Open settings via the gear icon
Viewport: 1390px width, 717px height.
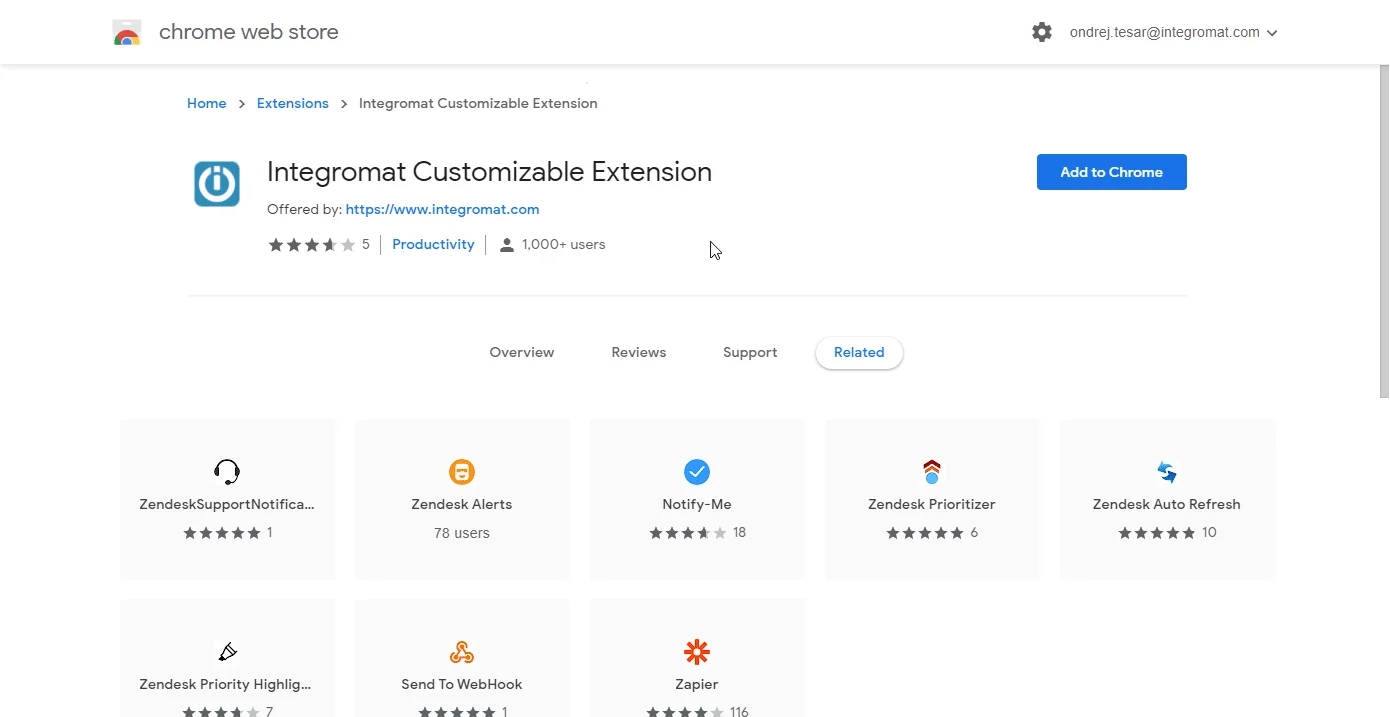coord(1042,32)
